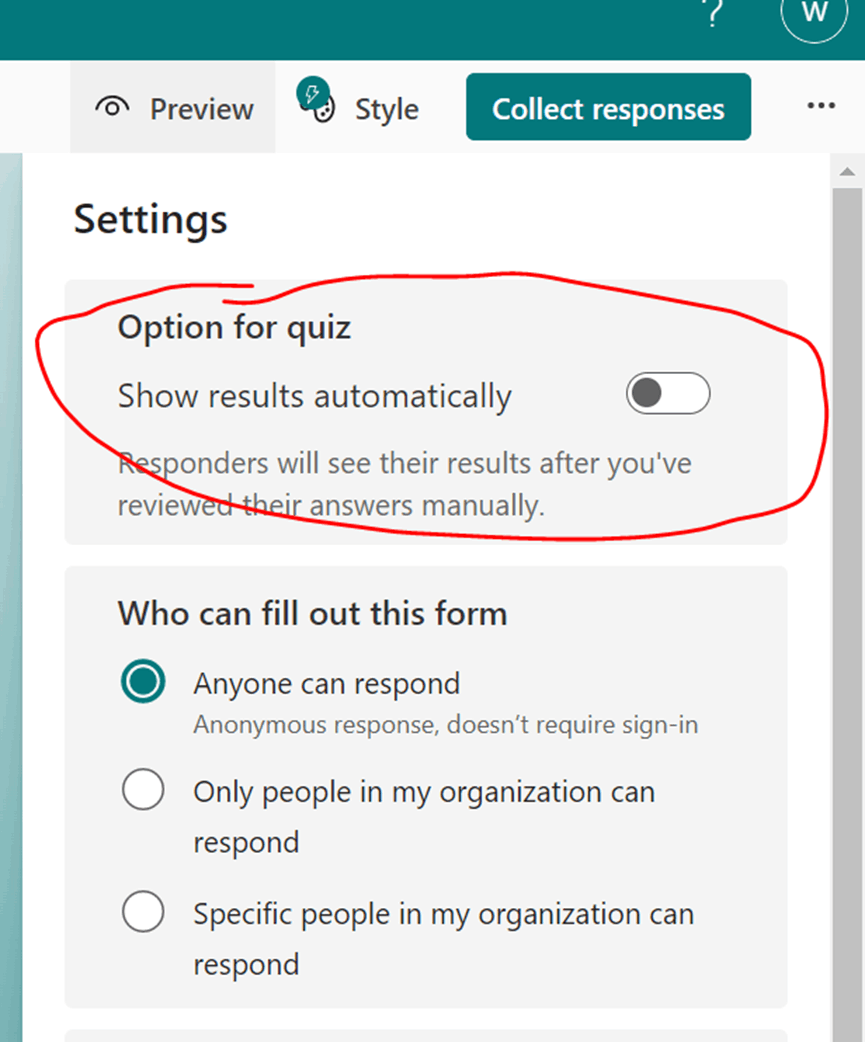Open the account menu via W avatar
Image resolution: width=865 pixels, height=1042 pixels.
click(815, 13)
